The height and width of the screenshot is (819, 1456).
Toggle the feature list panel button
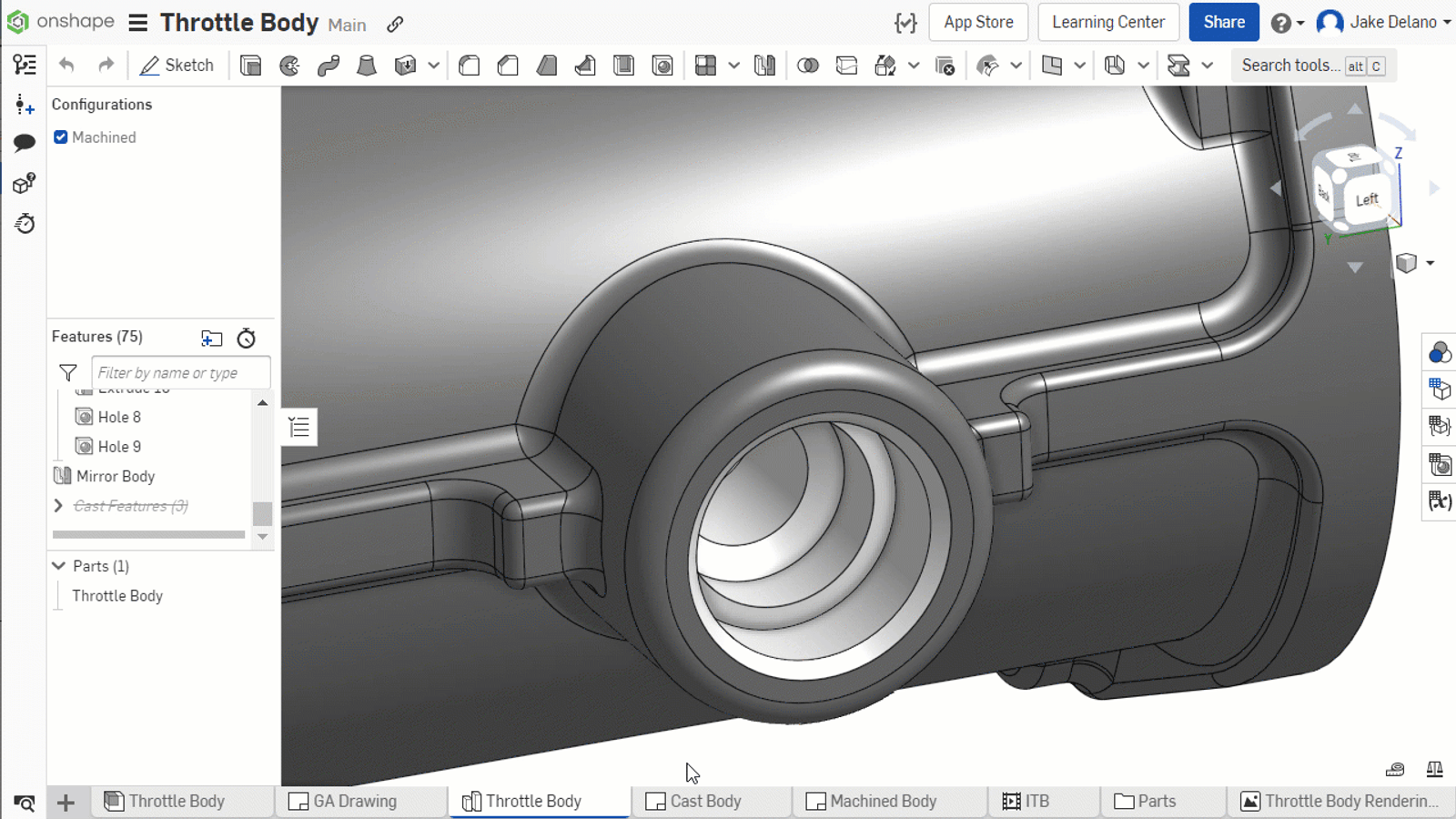point(299,427)
